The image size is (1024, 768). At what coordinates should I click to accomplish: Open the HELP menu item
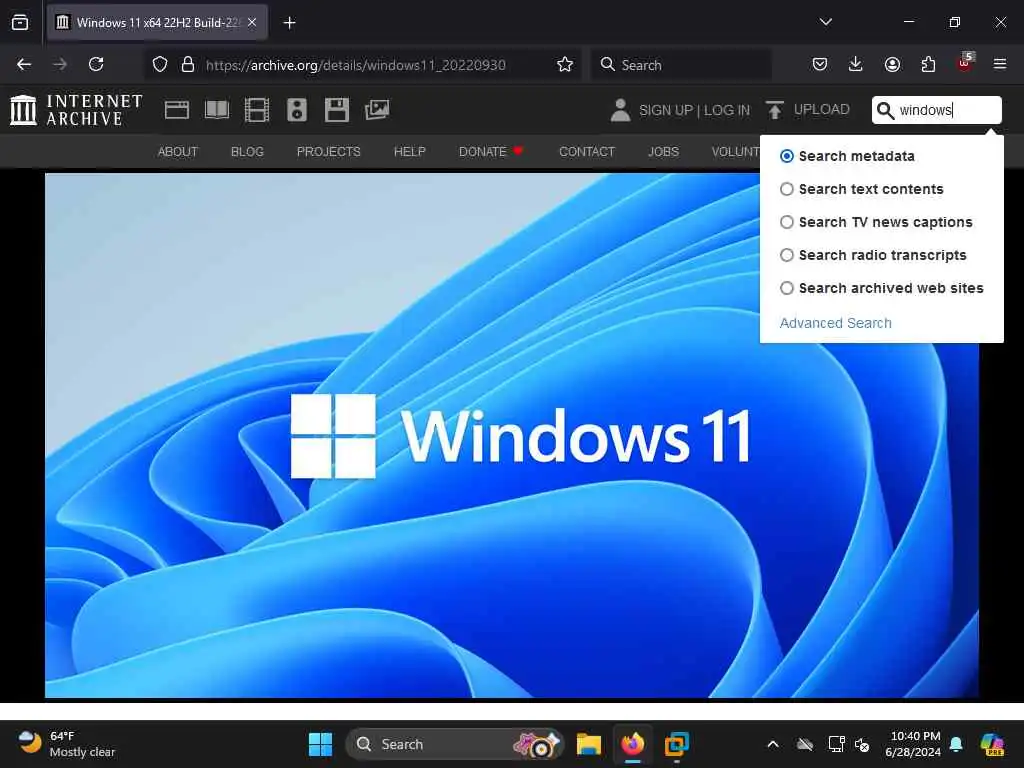pyautogui.click(x=409, y=152)
